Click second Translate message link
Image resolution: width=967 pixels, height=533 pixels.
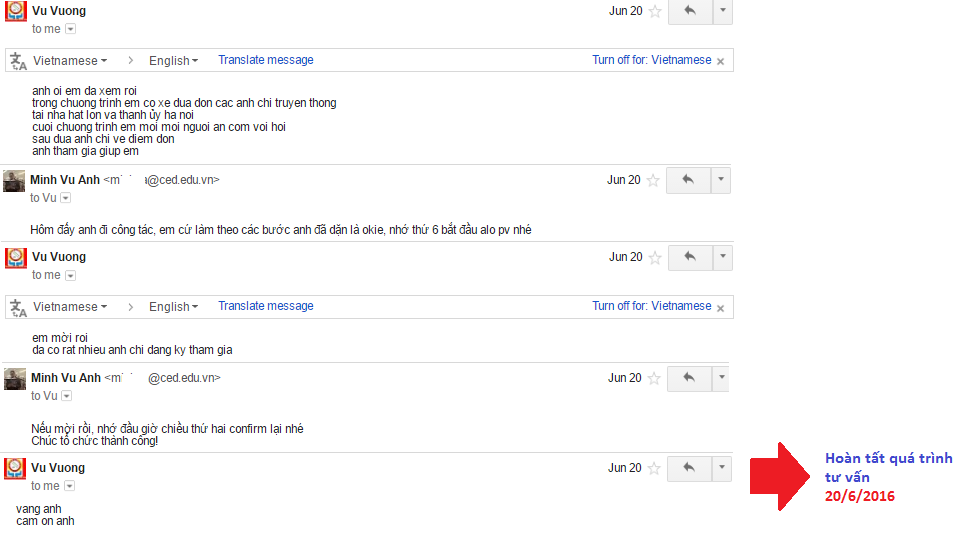tap(266, 306)
